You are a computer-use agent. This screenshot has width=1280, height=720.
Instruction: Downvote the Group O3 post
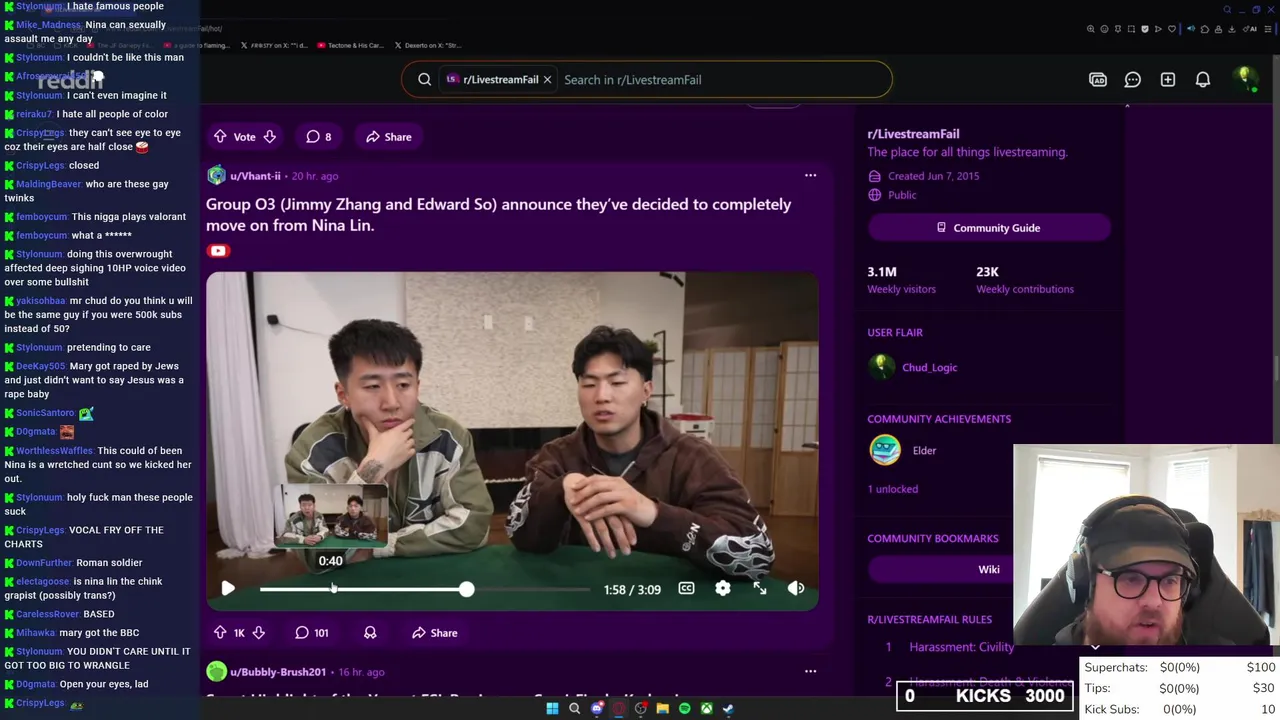point(258,632)
